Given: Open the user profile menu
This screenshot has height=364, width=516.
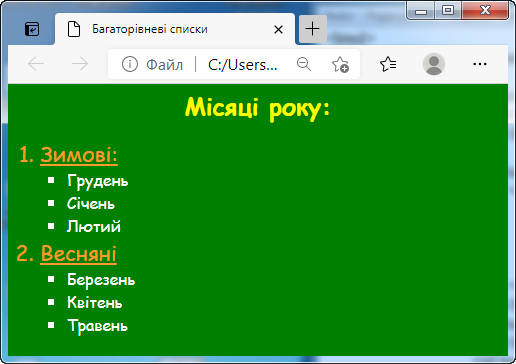Looking at the screenshot, I should tap(434, 64).
